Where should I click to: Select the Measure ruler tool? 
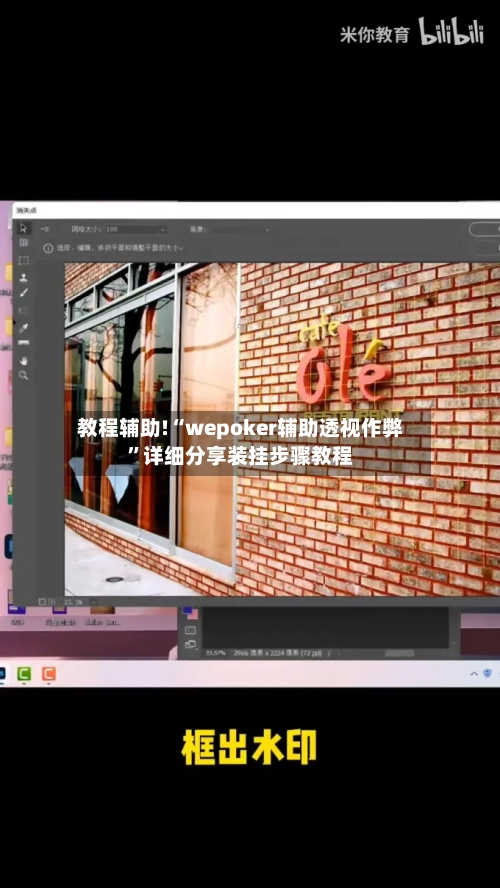click(x=24, y=343)
